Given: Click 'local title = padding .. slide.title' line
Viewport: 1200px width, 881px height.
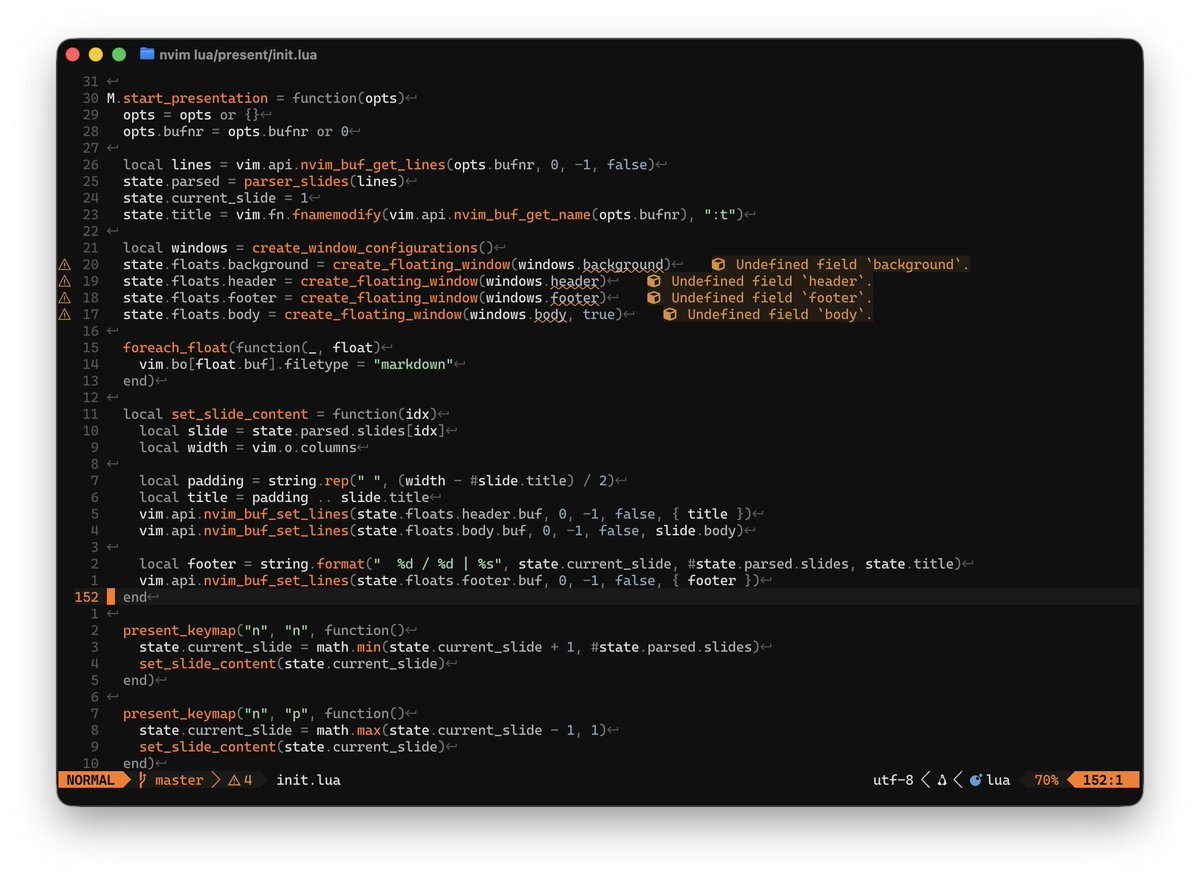Looking at the screenshot, I should coord(284,497).
